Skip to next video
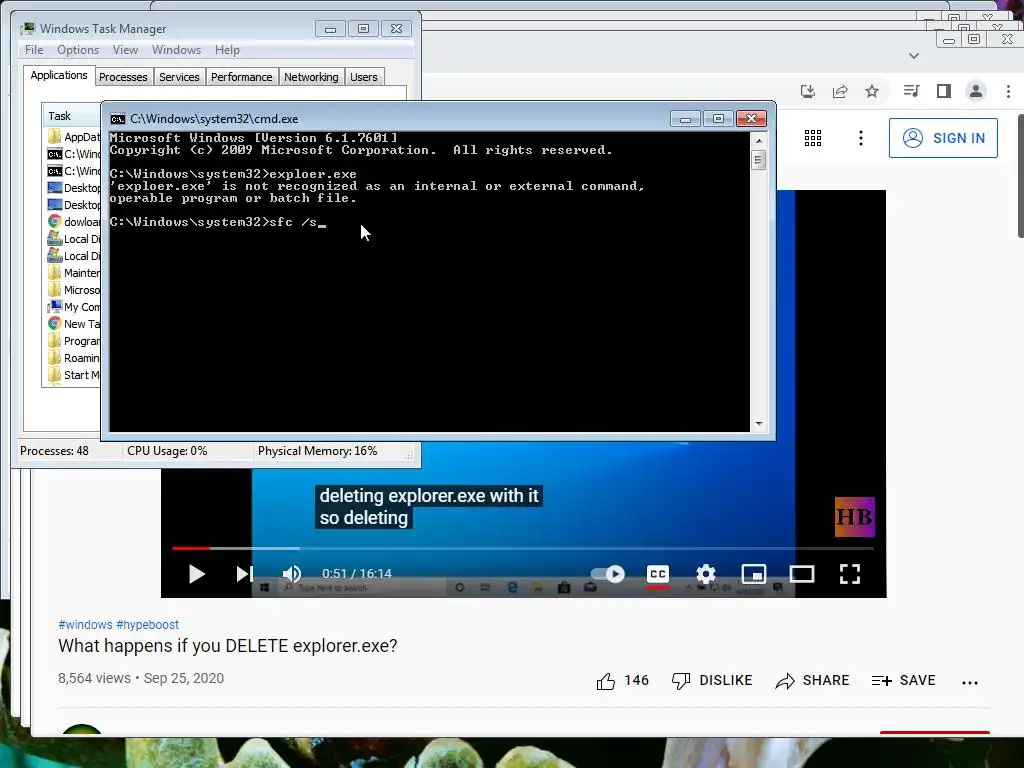 [244, 574]
